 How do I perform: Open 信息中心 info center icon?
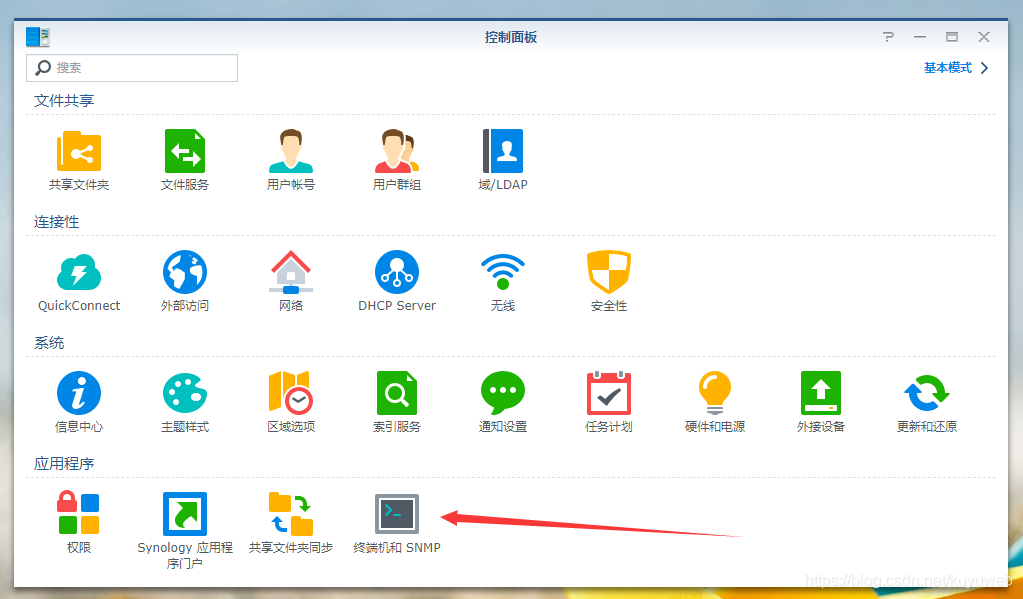(x=78, y=393)
